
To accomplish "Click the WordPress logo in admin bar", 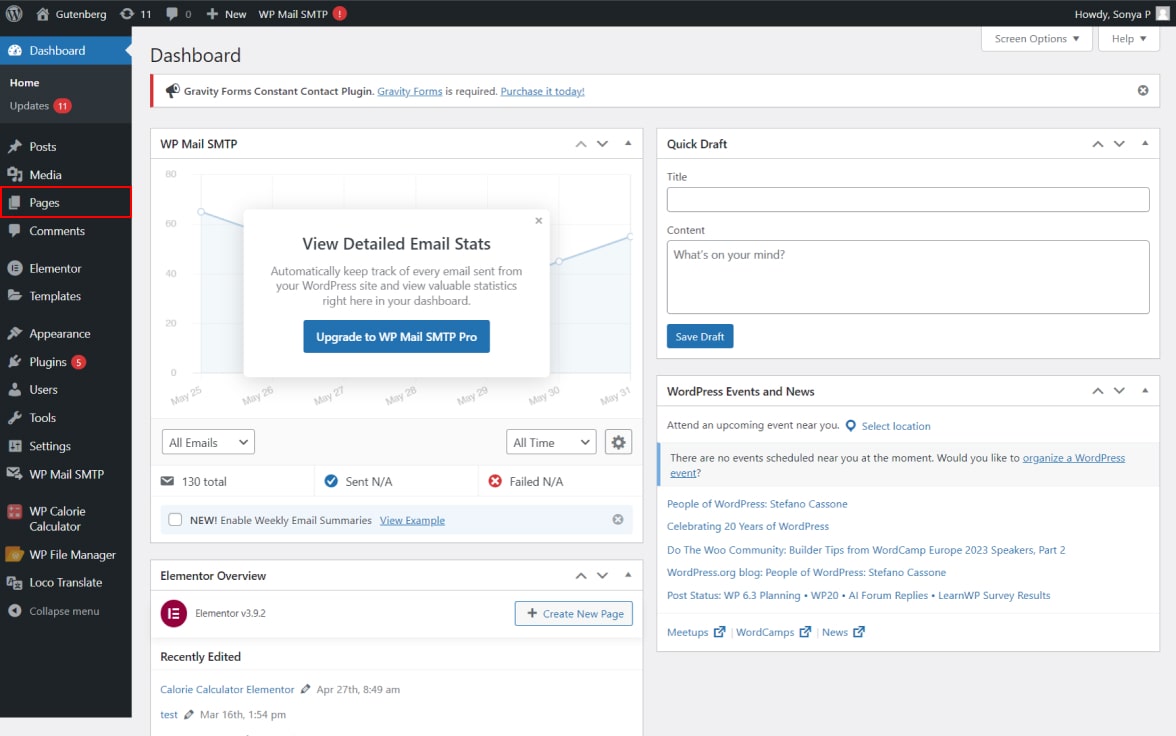I will click(x=14, y=14).
